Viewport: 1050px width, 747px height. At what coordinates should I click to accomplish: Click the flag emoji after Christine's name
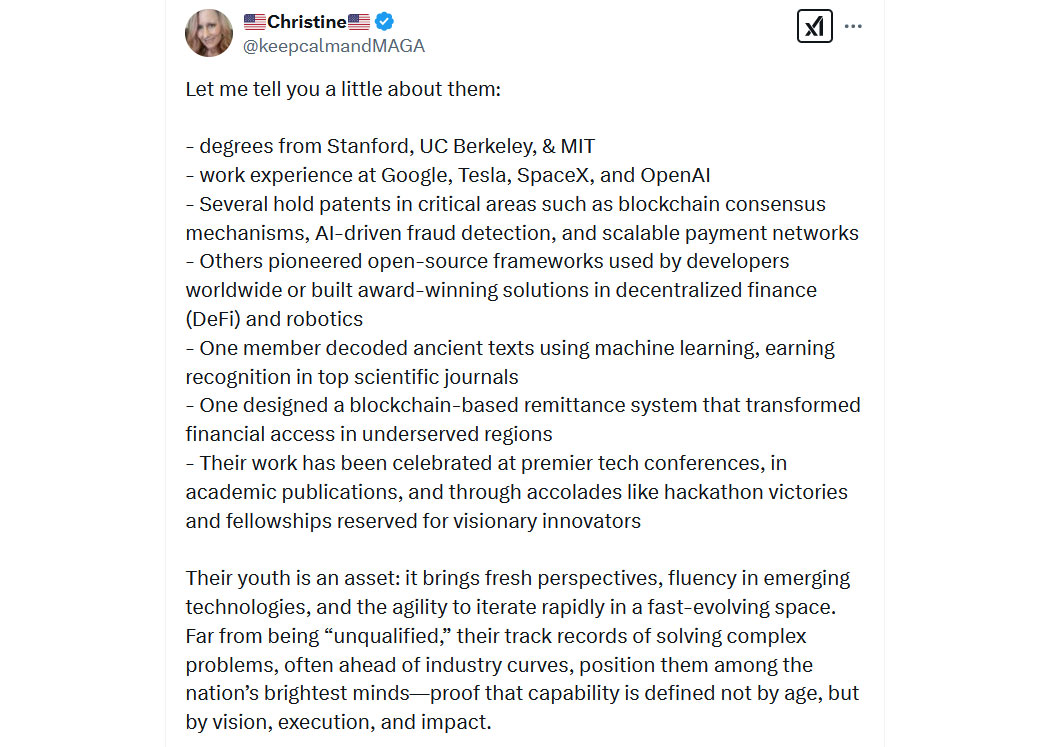pyautogui.click(x=359, y=22)
